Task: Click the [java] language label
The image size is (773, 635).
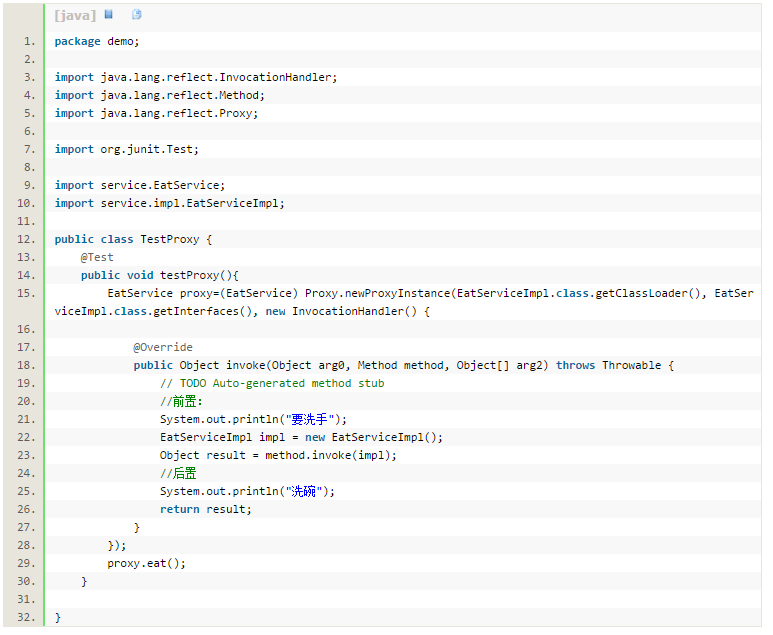Action: tap(75, 16)
